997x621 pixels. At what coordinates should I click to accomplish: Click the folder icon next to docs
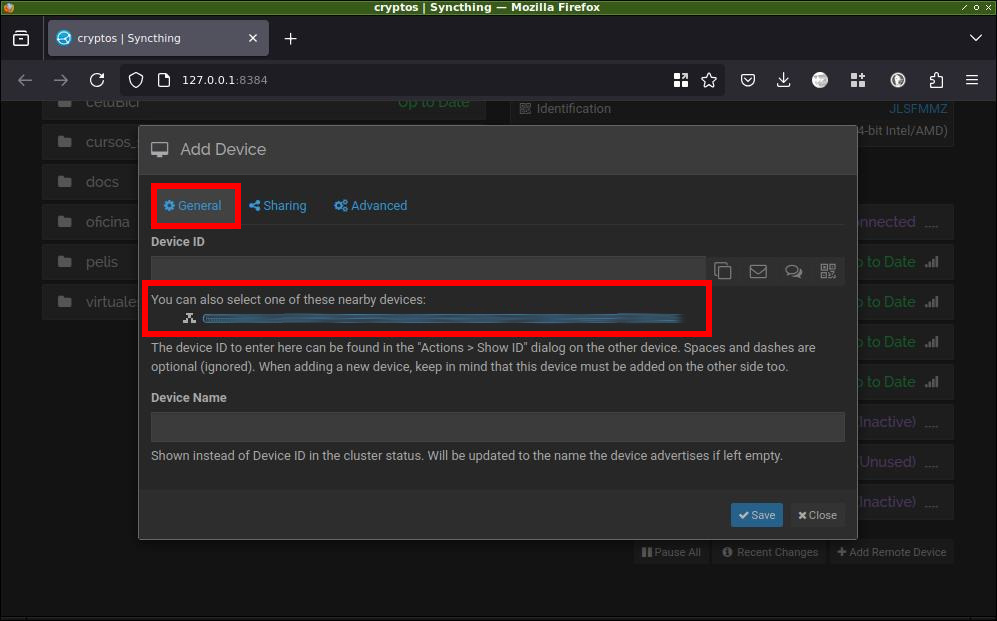coord(65,182)
